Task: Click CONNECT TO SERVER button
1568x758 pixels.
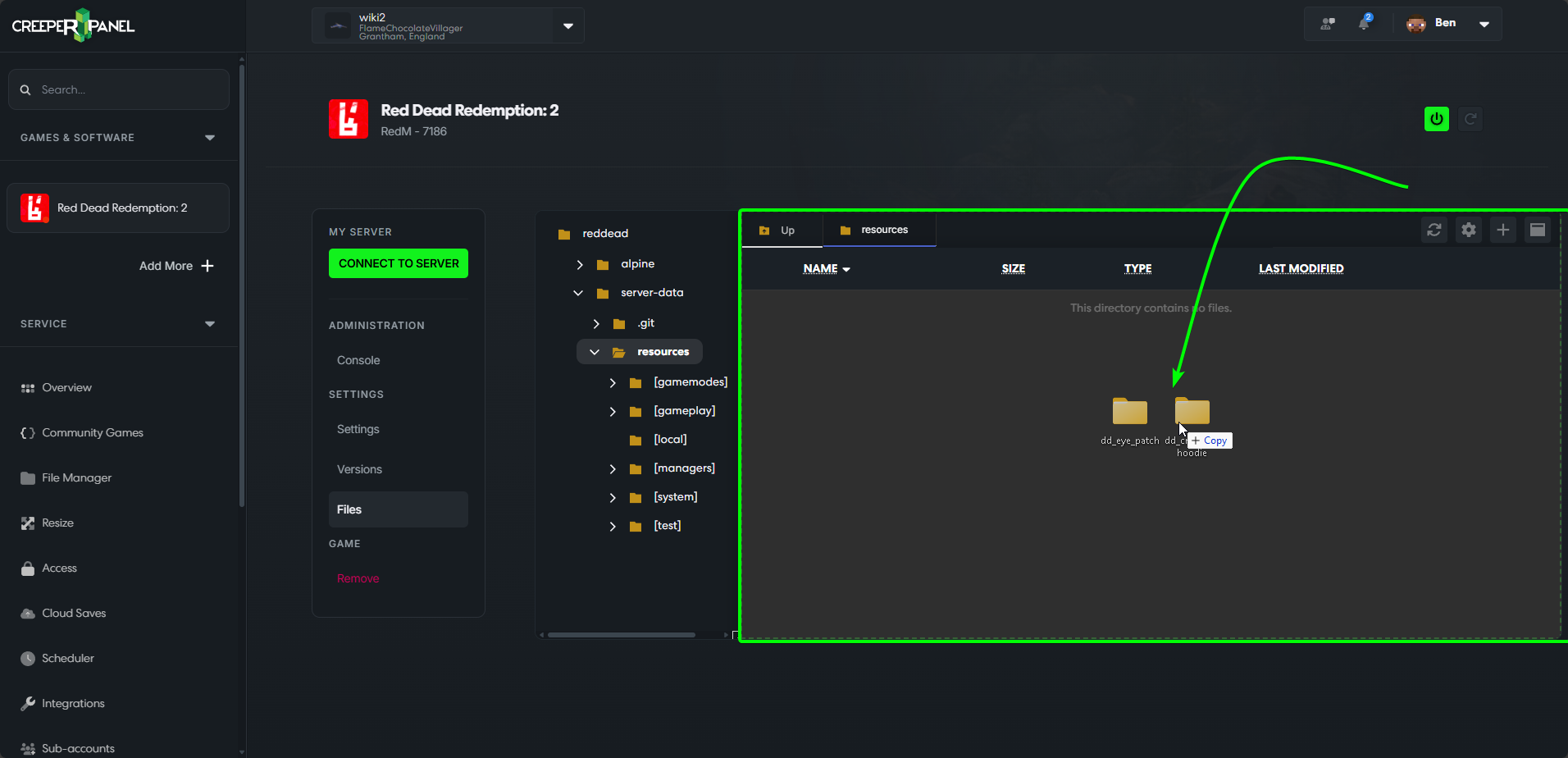Action: (398, 263)
